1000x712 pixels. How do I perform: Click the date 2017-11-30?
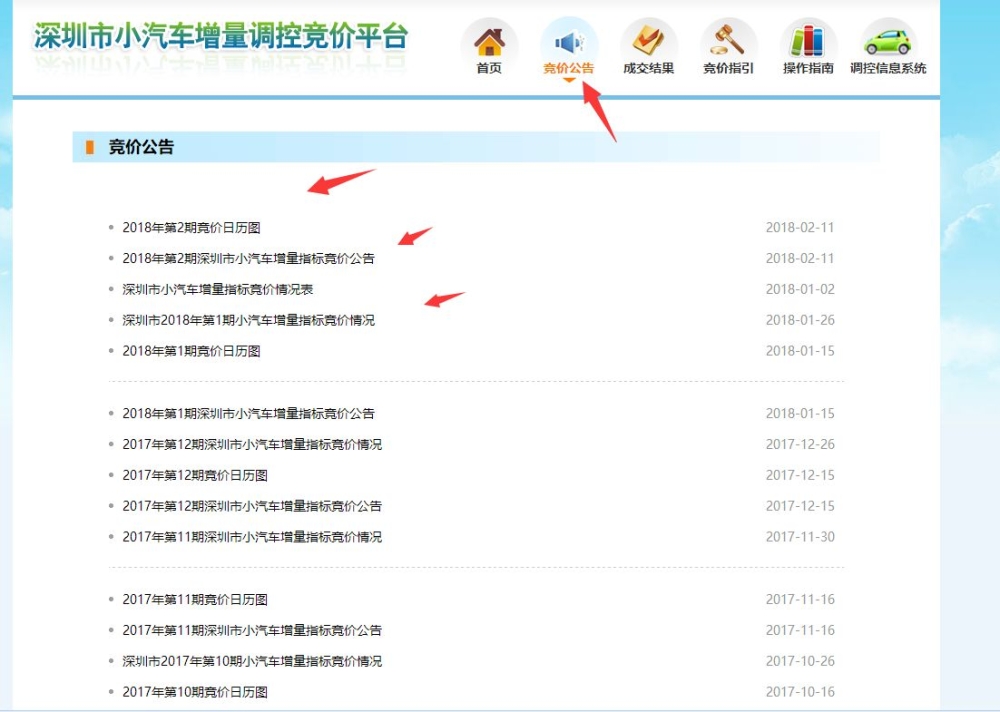[x=800, y=537]
